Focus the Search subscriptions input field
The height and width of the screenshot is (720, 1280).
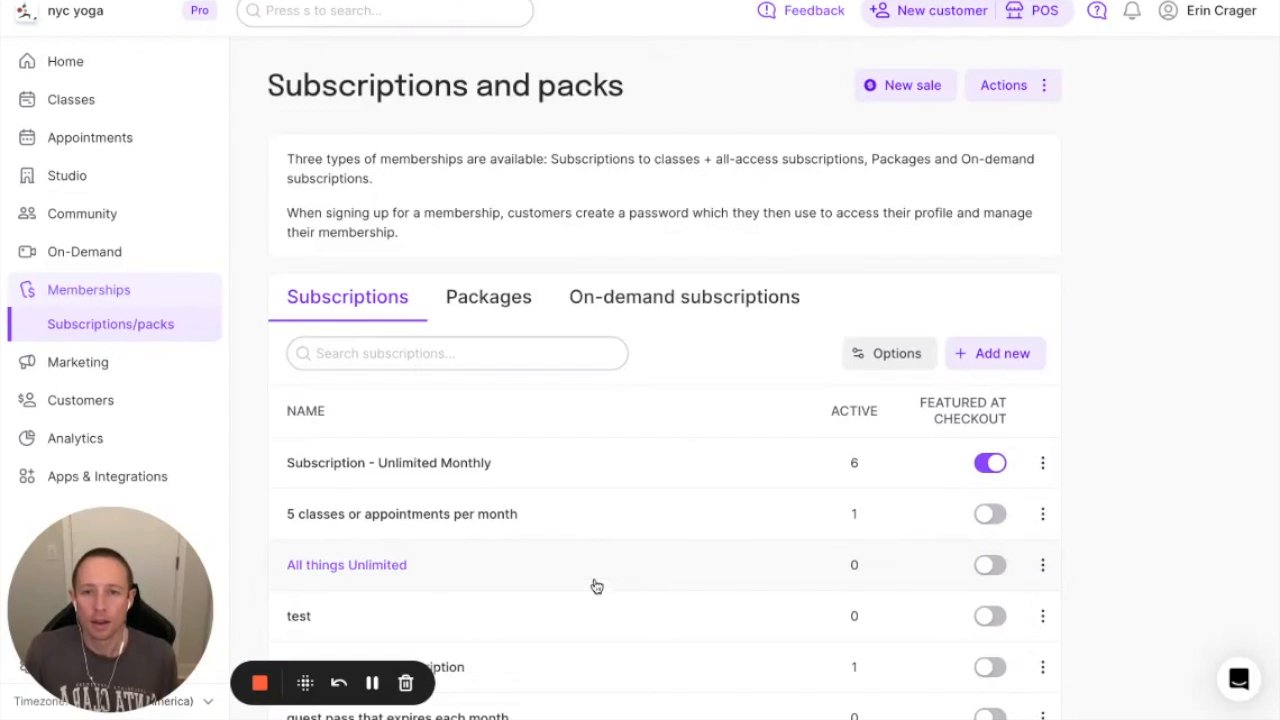click(x=457, y=353)
